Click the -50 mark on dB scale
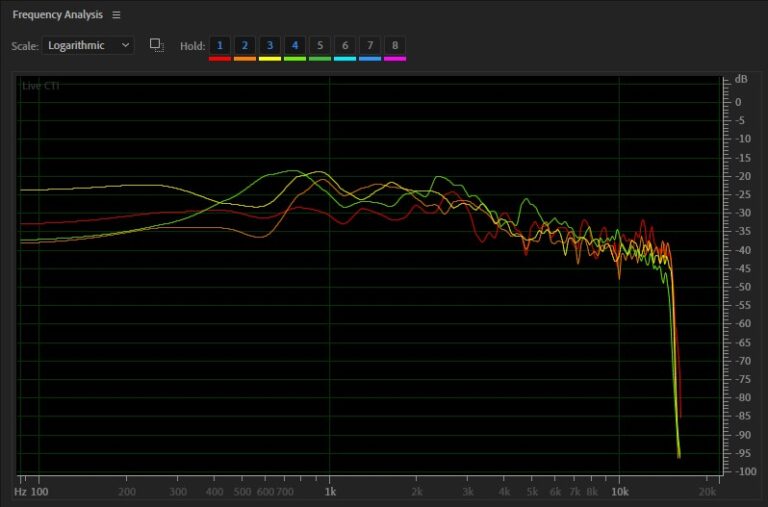Image resolution: width=768 pixels, height=507 pixels. click(743, 287)
